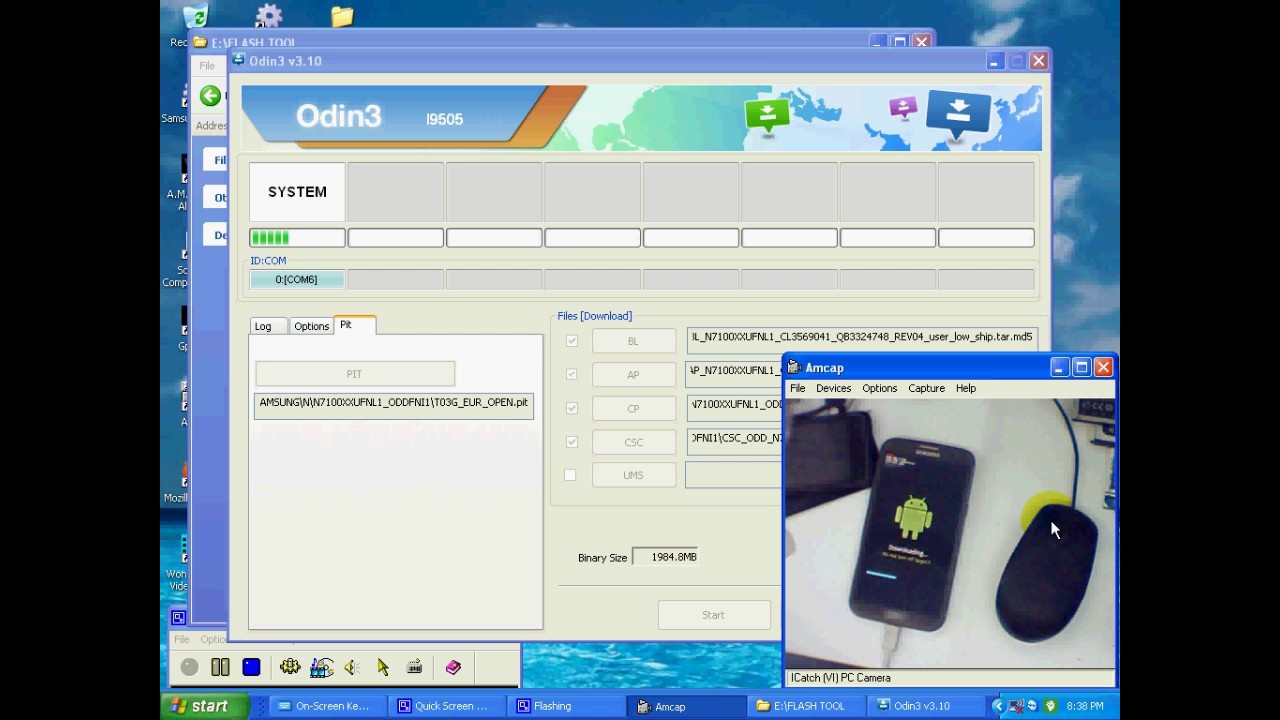Image resolution: width=1280 pixels, height=720 pixels.
Task: Enable the UMS file checkbox
Action: click(x=570, y=475)
